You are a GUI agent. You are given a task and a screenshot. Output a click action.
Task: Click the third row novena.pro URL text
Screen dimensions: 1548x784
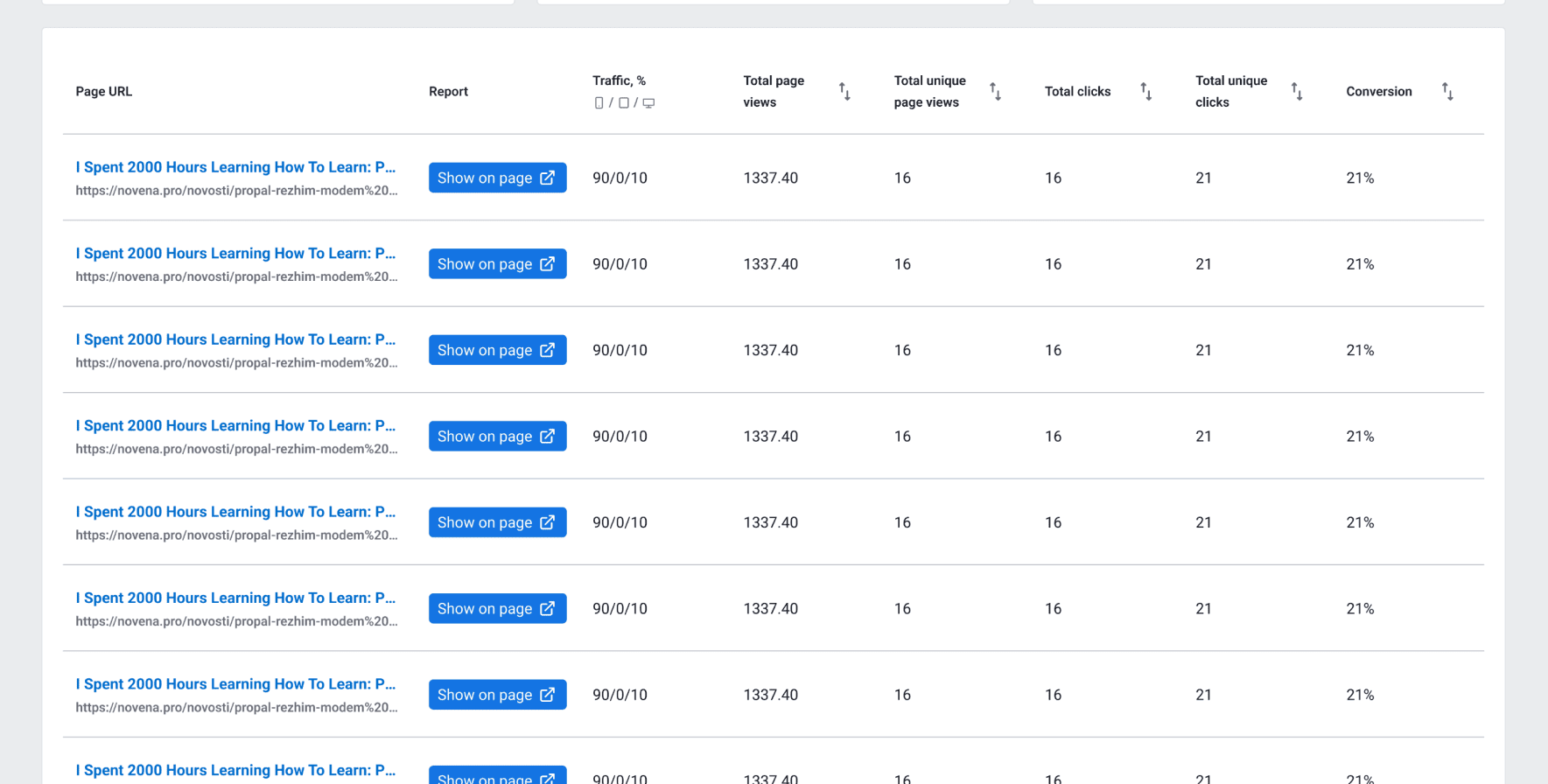click(x=236, y=363)
